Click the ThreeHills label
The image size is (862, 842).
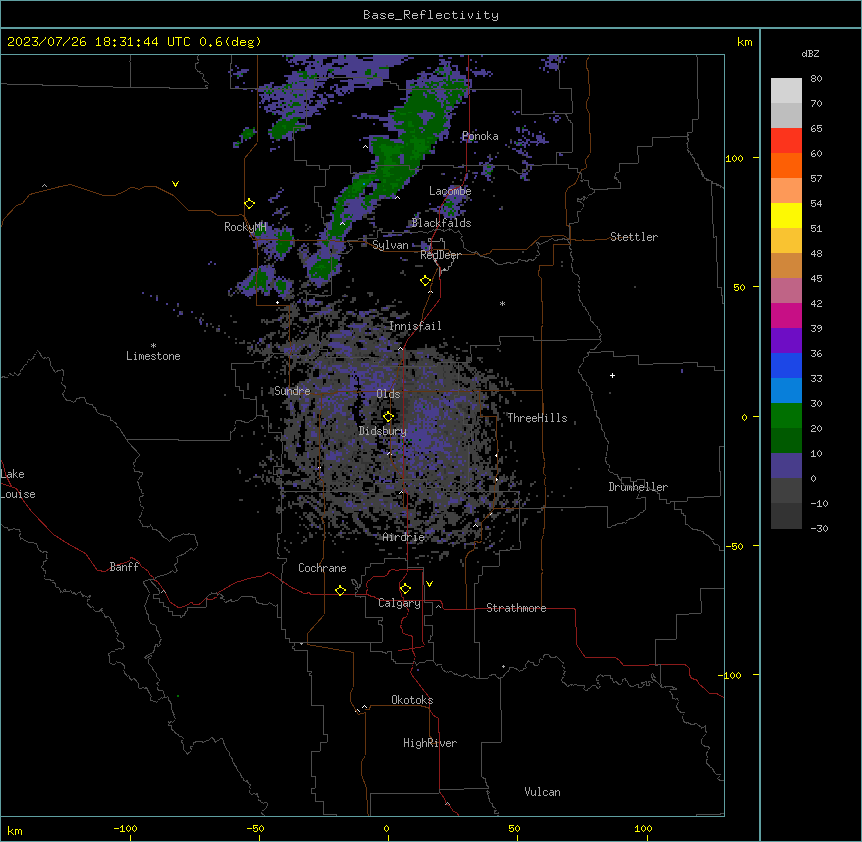coord(537,418)
